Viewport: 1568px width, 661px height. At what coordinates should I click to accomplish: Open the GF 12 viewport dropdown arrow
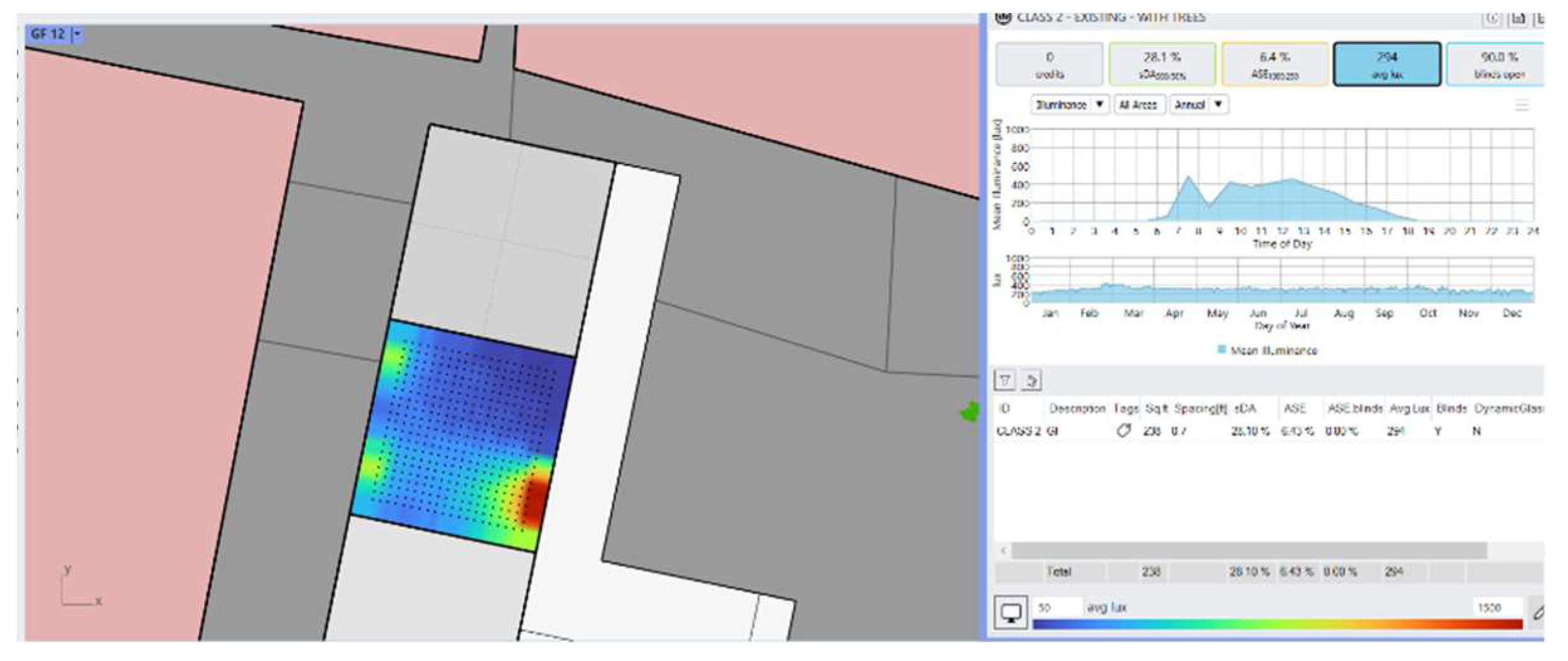pos(77,34)
